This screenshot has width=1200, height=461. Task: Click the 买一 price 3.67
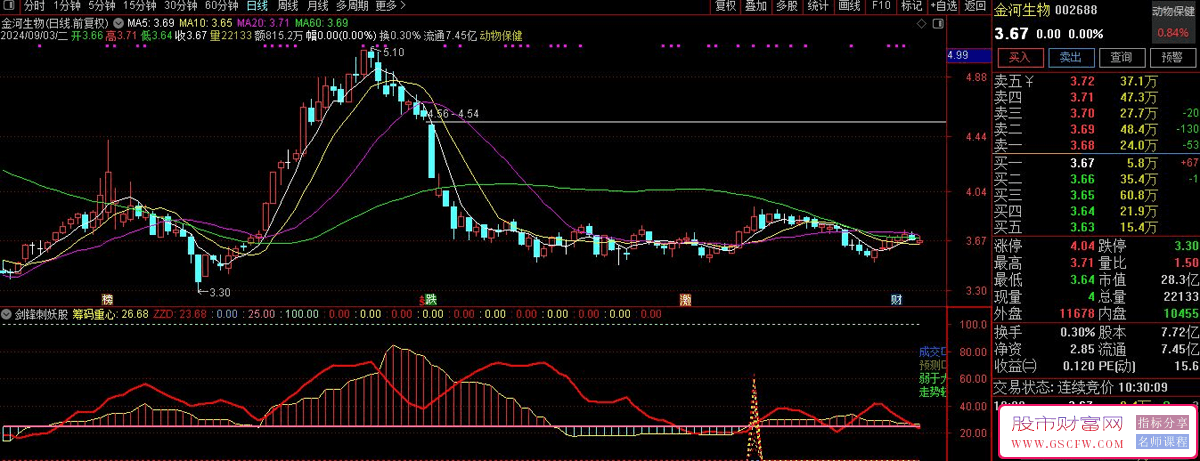coord(1082,163)
